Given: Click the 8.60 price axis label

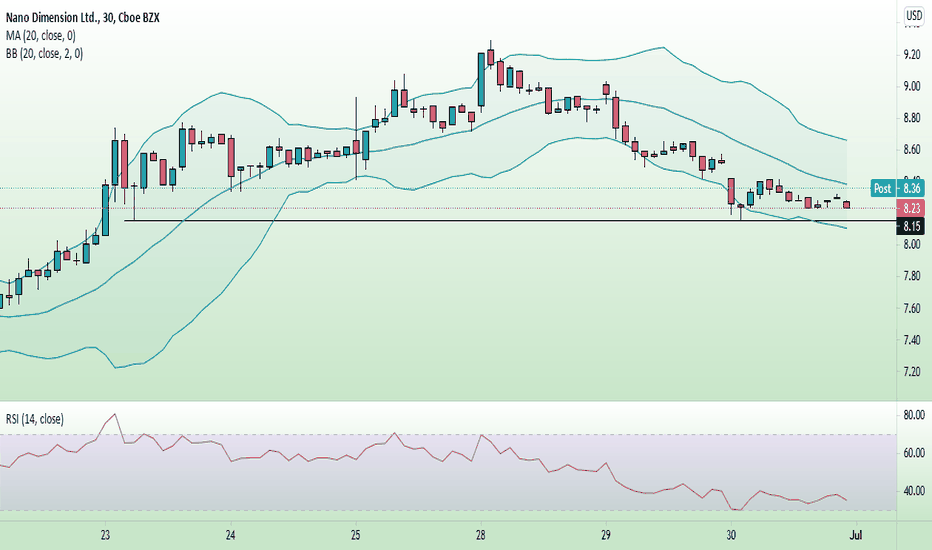Looking at the screenshot, I should pos(912,149).
